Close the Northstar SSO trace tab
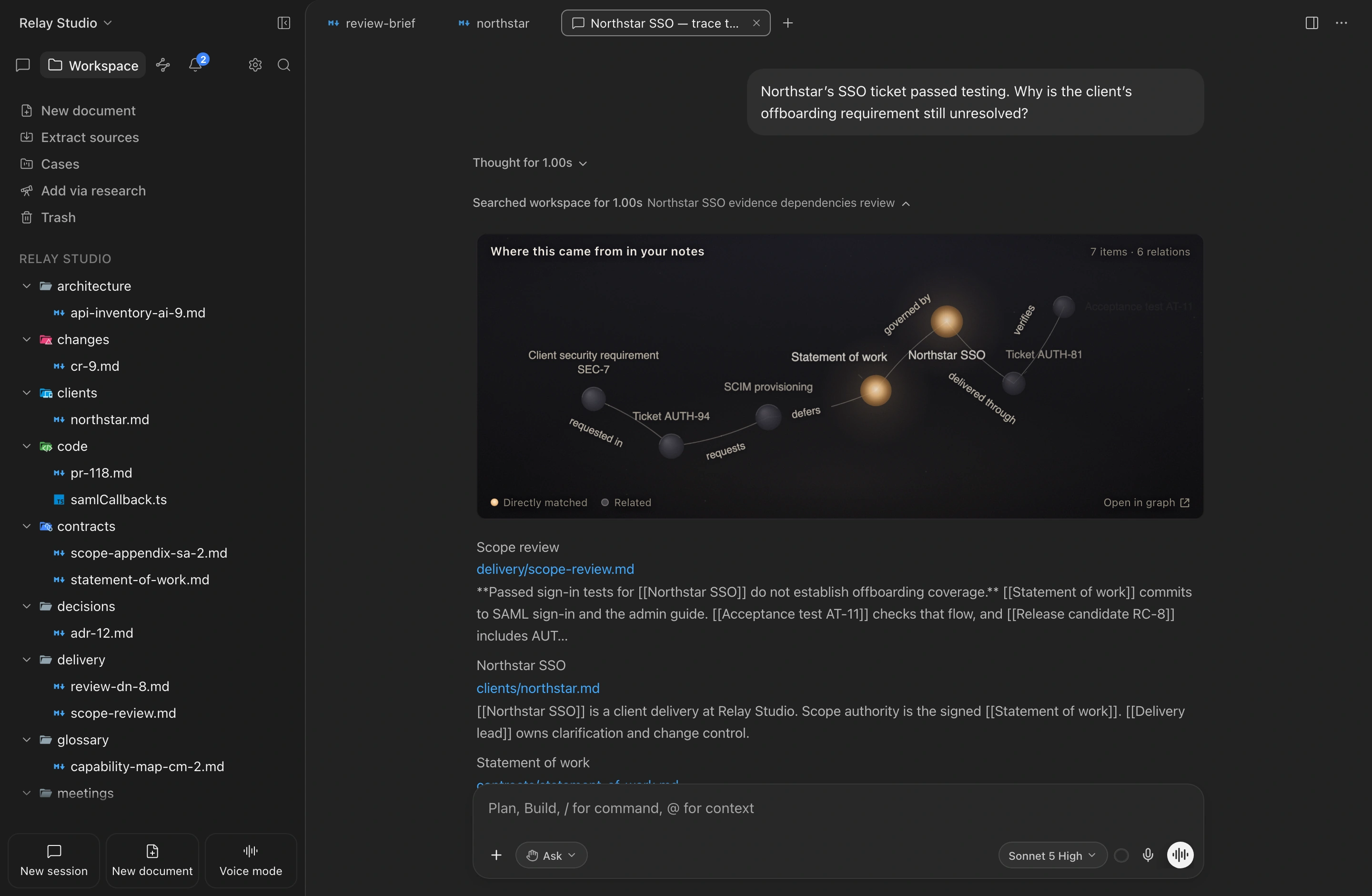1372x896 pixels. pyautogui.click(x=757, y=23)
